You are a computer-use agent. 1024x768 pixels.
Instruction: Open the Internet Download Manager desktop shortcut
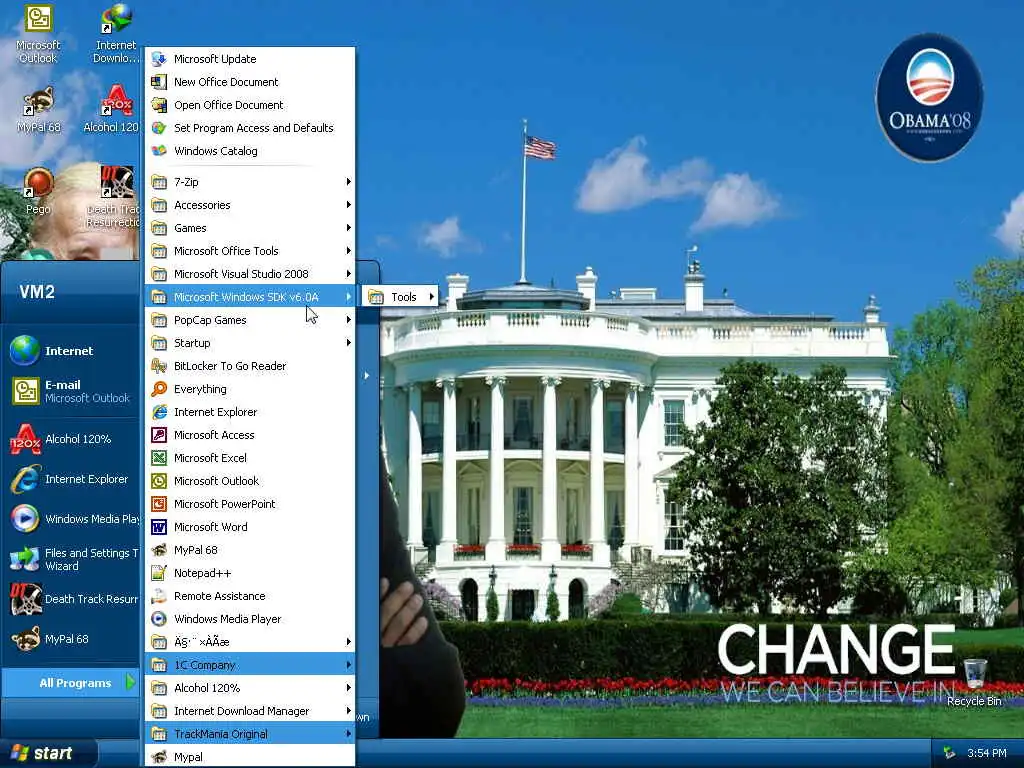pos(116,34)
